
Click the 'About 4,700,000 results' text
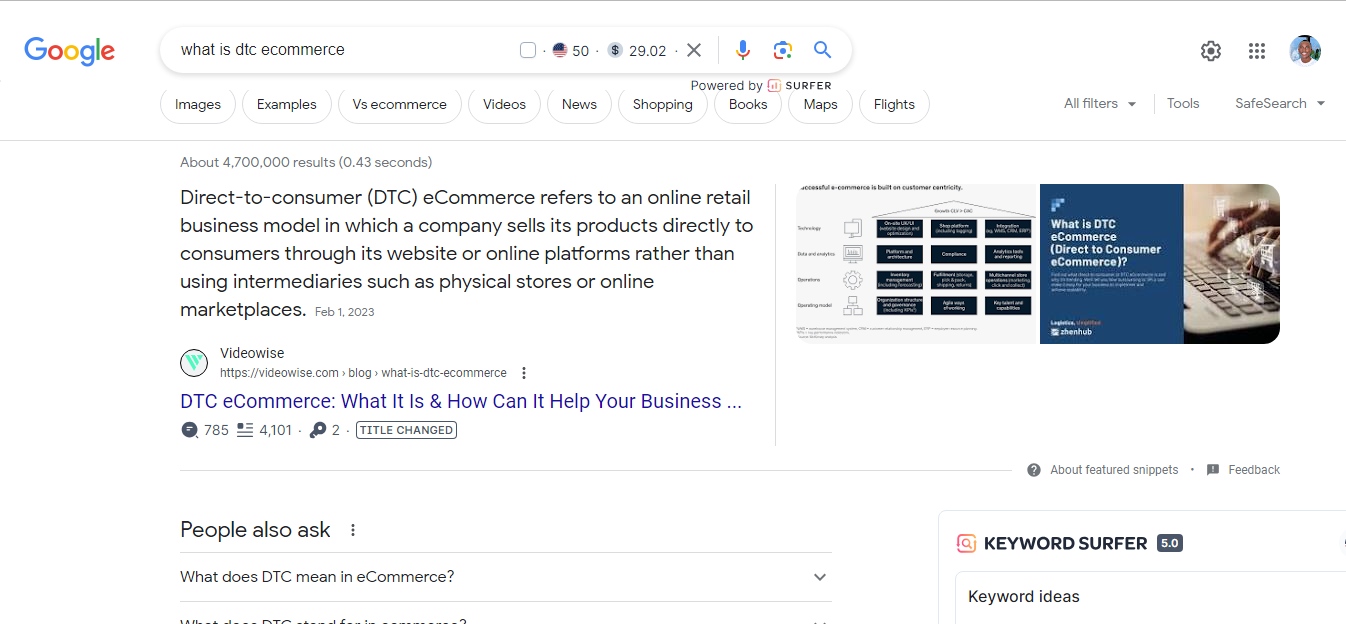tap(306, 162)
